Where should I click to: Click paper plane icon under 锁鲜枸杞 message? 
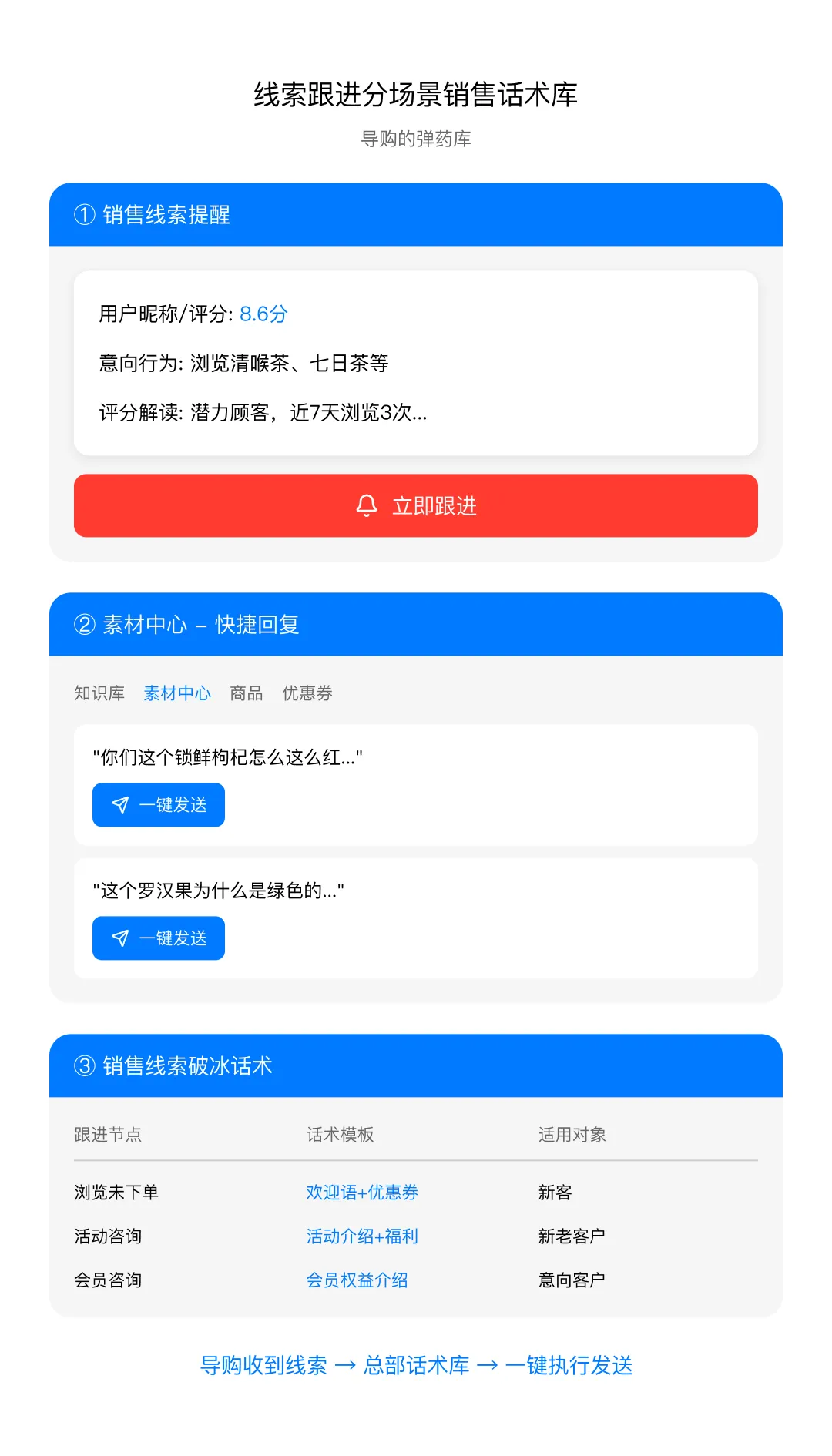pyautogui.click(x=120, y=805)
